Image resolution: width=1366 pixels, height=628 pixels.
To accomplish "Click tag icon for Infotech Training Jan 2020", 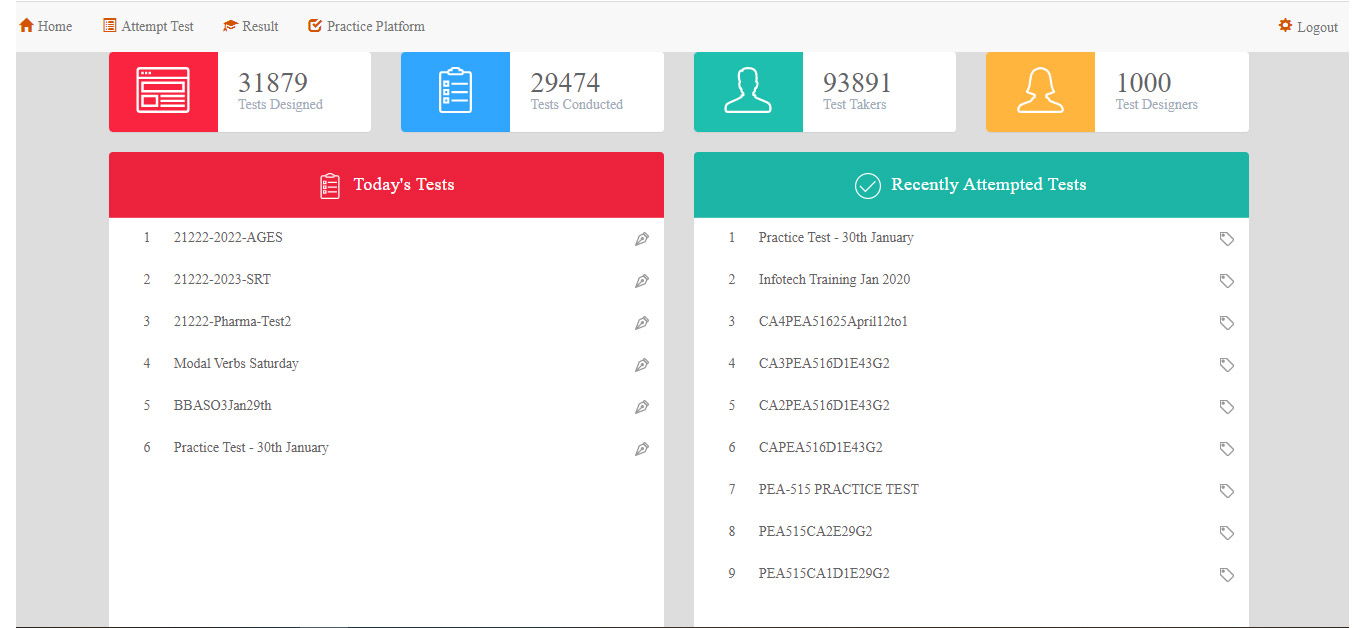I will (1226, 281).
